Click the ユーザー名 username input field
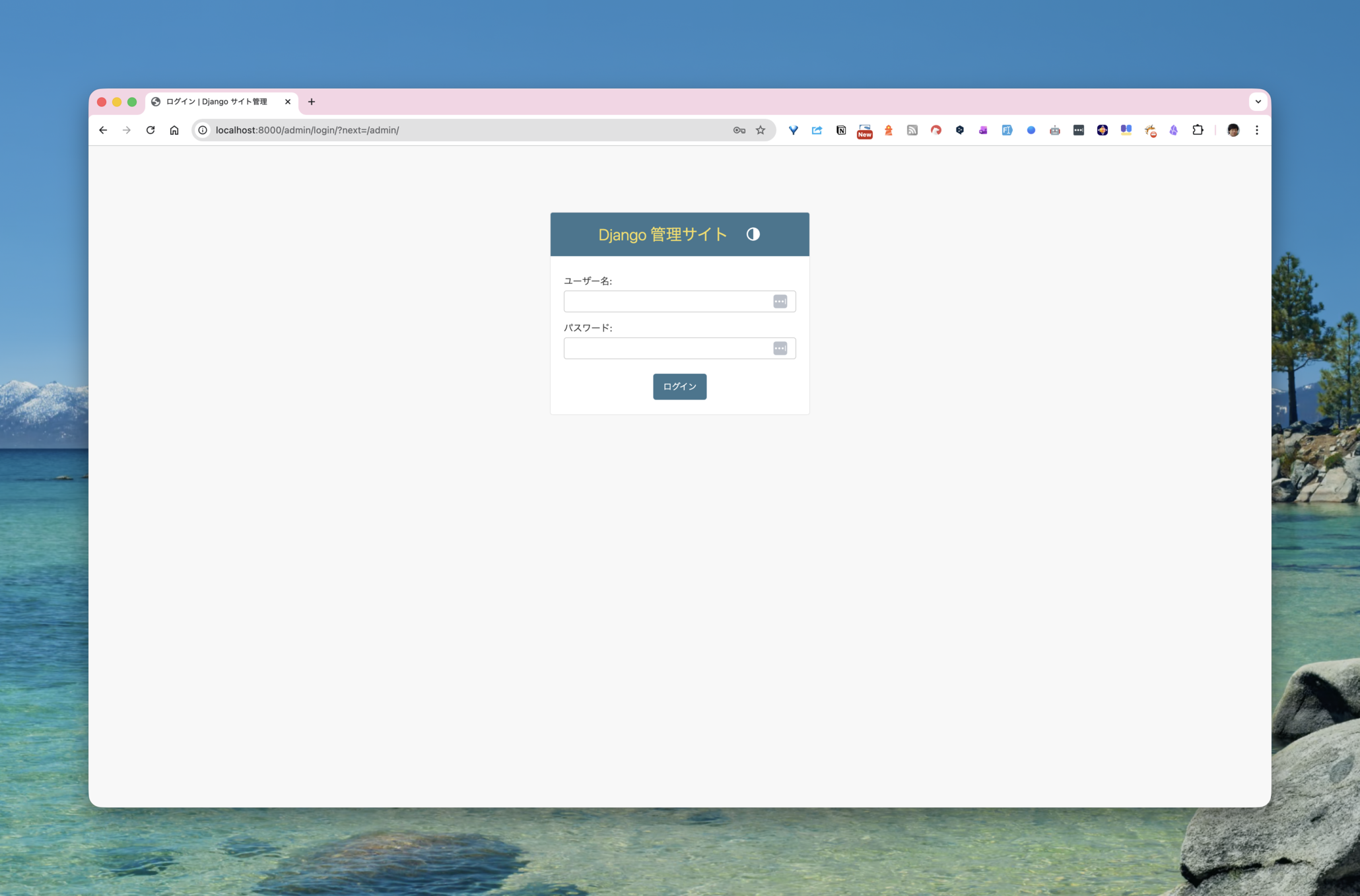This screenshot has width=1360, height=896. [679, 302]
